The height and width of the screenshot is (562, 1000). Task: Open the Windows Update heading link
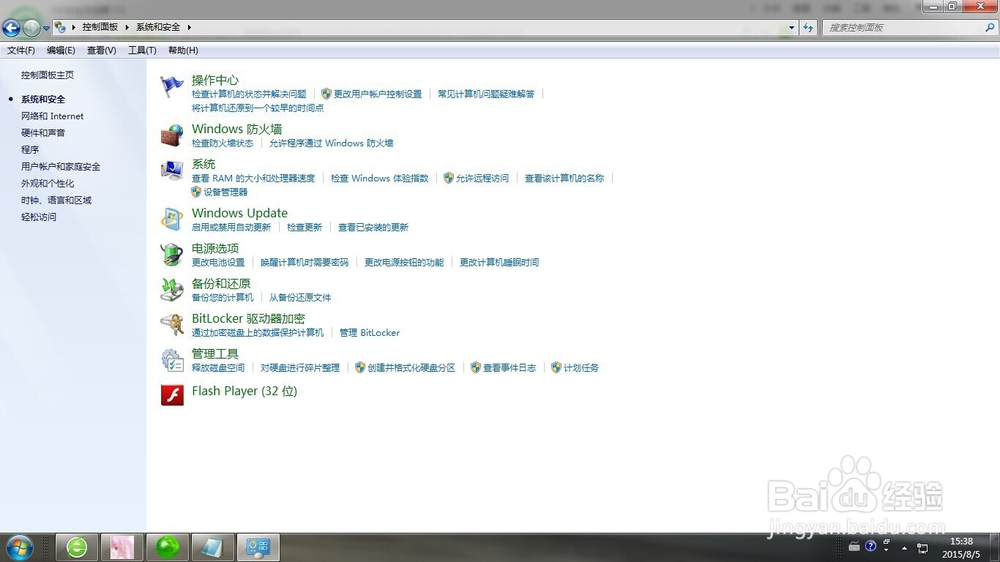point(239,213)
